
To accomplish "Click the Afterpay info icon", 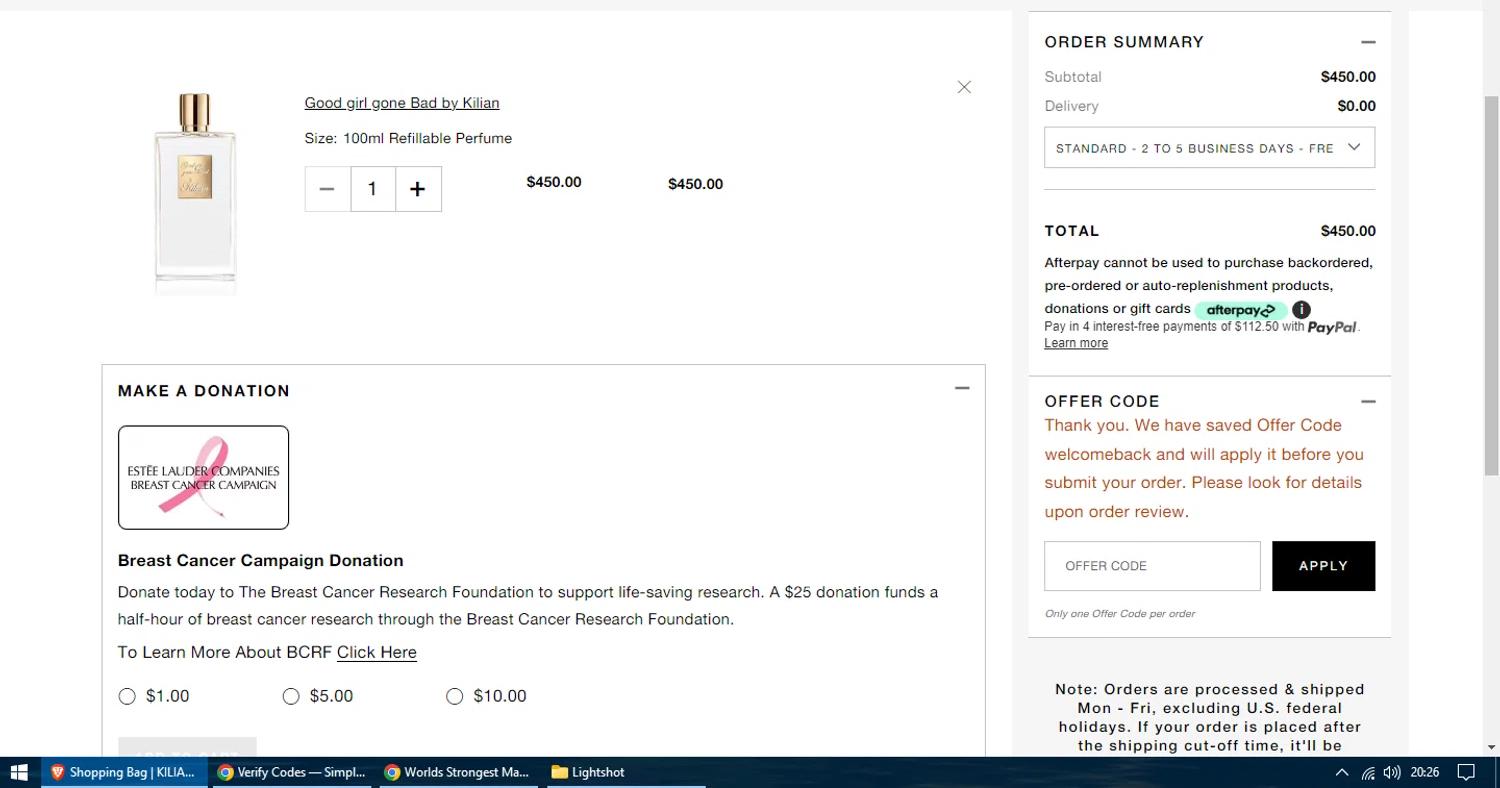I will coord(1301,309).
